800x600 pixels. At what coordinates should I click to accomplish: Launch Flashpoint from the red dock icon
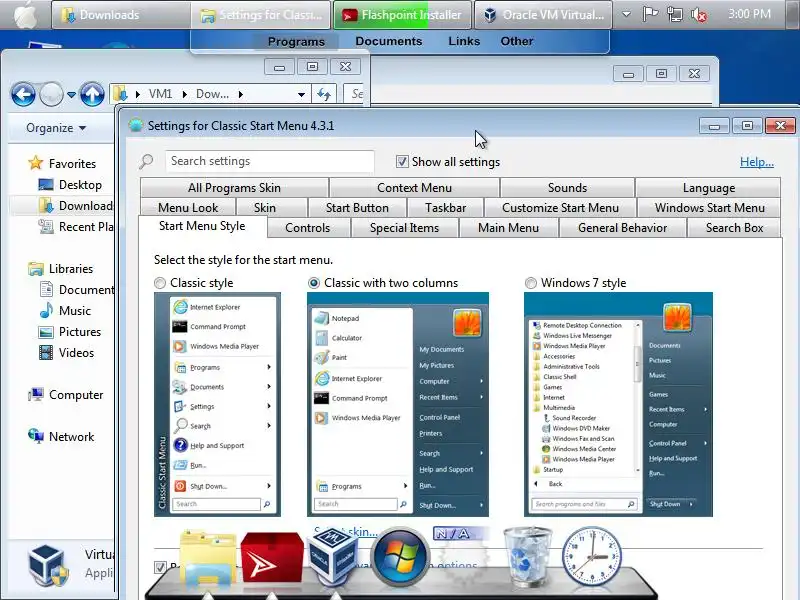(x=272, y=557)
